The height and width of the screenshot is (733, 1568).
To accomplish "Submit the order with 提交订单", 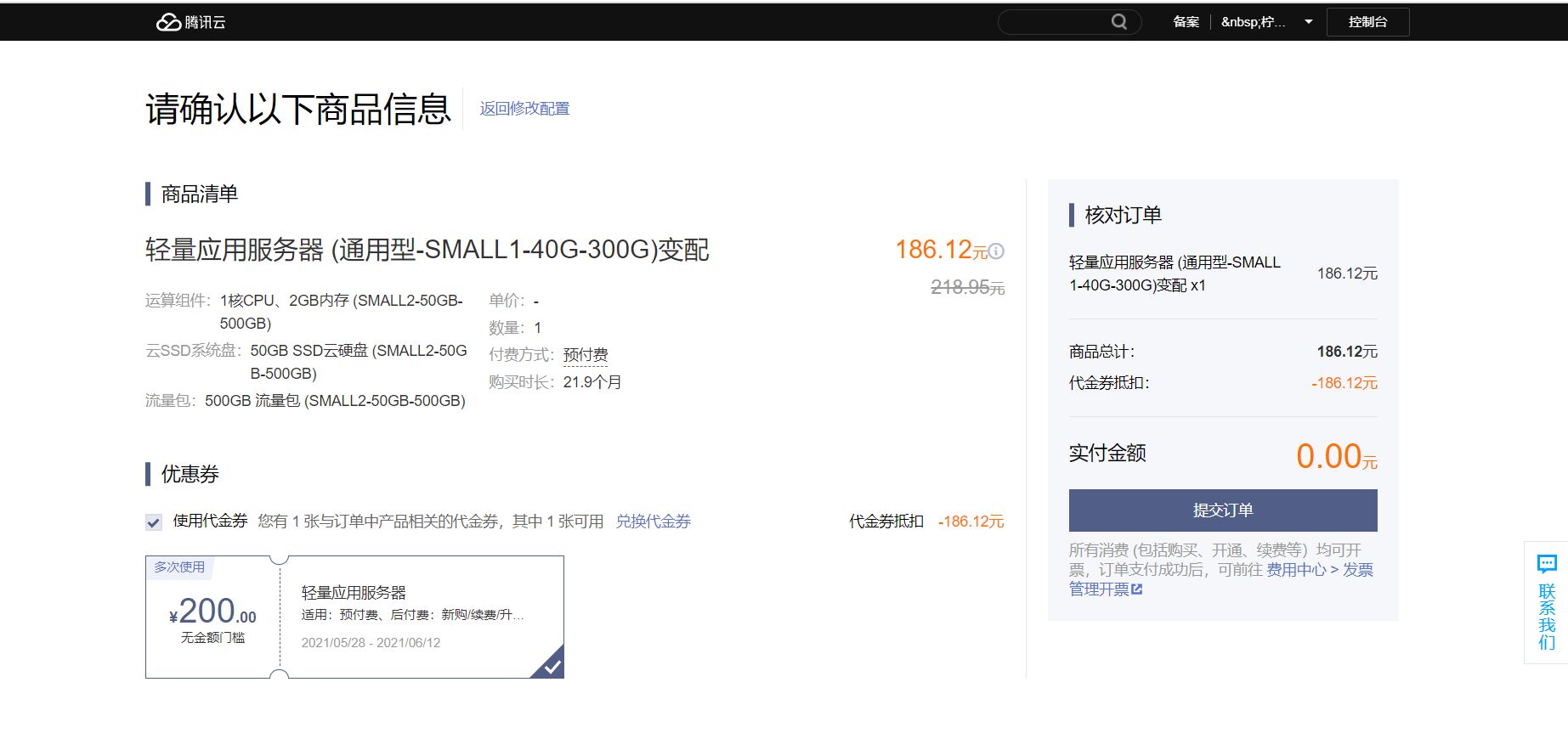I will pyautogui.click(x=1222, y=510).
